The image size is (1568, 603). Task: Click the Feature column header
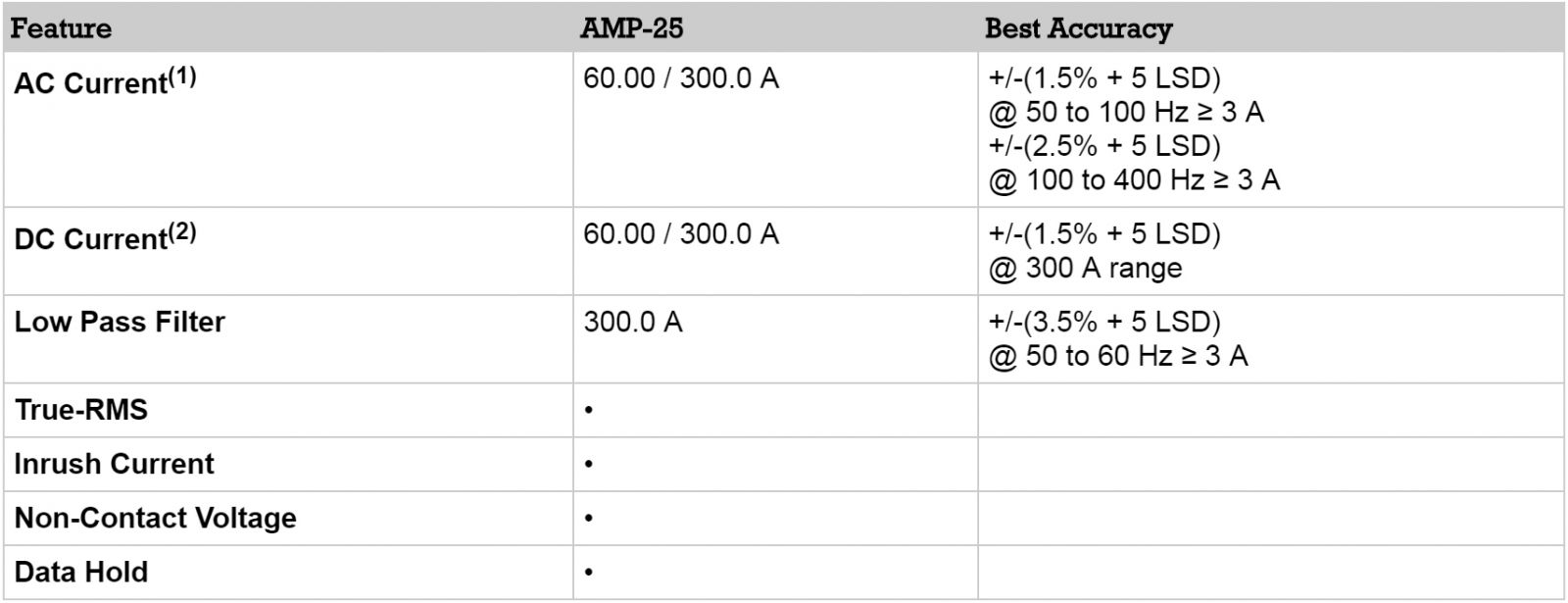(x=61, y=28)
